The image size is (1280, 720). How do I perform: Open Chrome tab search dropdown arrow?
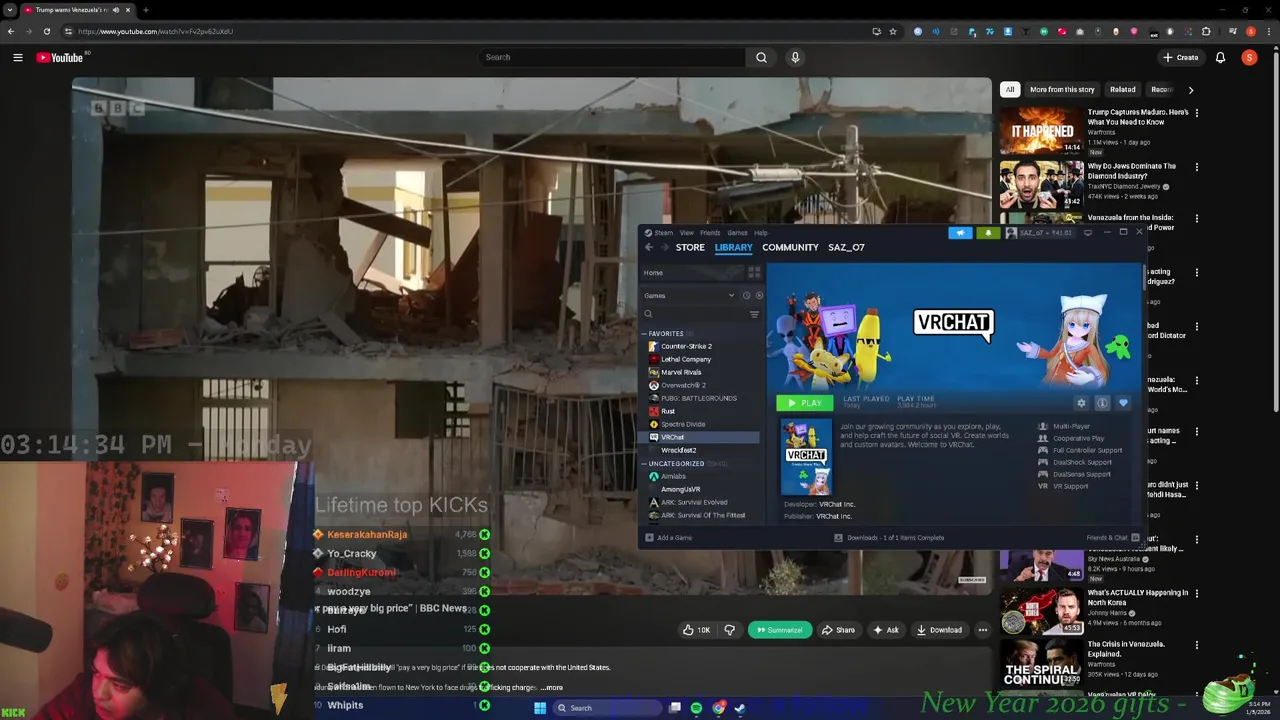[x=10, y=10]
